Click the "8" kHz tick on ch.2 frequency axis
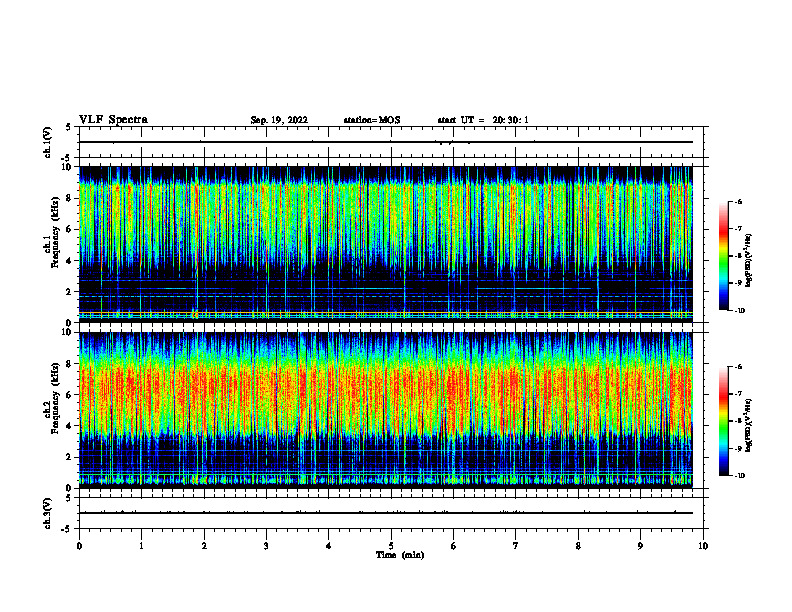 pos(70,364)
